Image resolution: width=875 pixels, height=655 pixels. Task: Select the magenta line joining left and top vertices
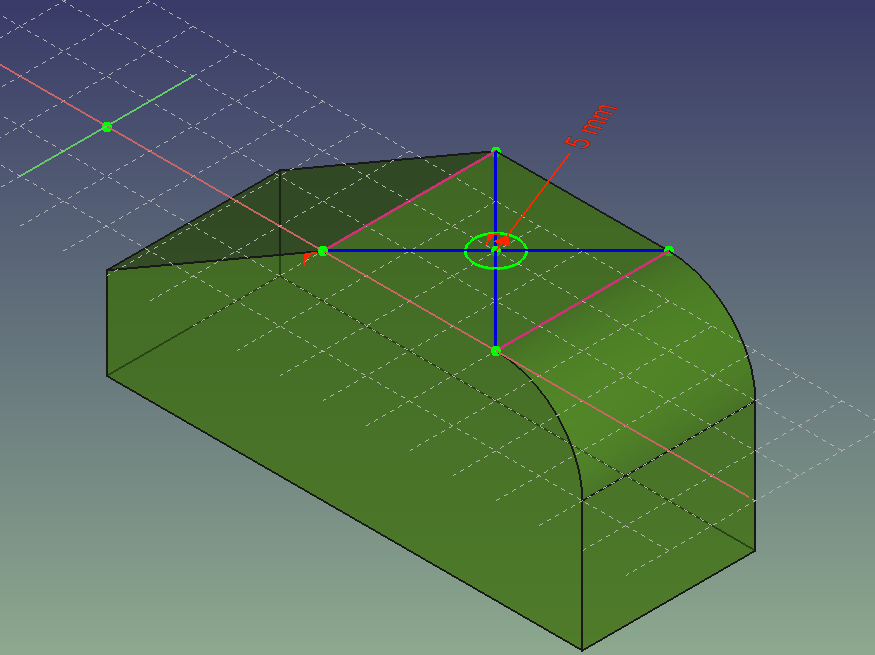(x=409, y=201)
